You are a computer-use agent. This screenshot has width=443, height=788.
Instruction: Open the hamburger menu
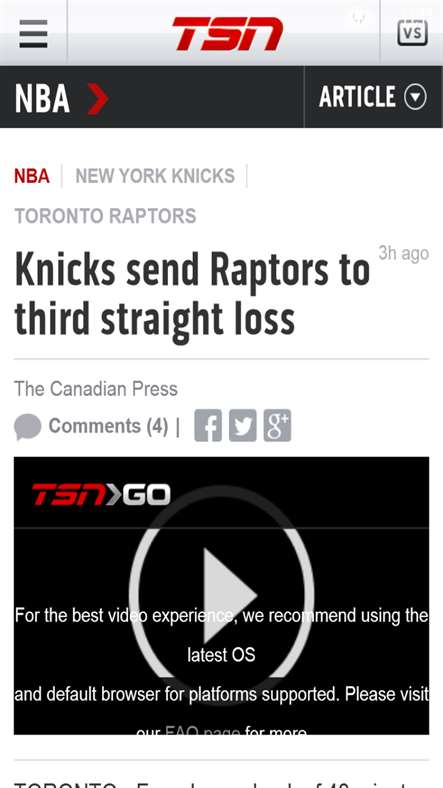(x=33, y=34)
